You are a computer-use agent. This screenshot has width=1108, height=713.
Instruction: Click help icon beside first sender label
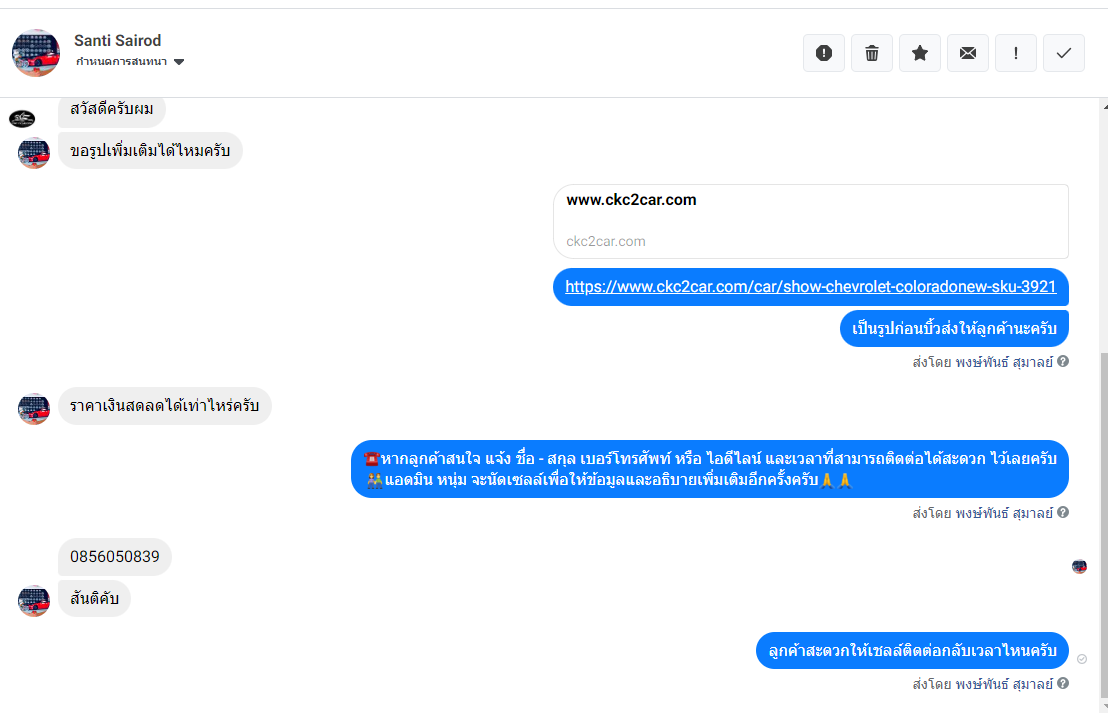click(x=1063, y=361)
